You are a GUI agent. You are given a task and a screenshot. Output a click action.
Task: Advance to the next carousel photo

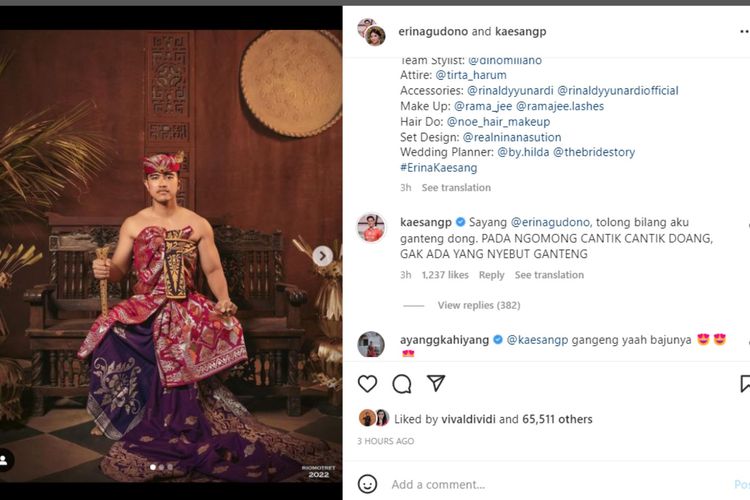tap(322, 256)
